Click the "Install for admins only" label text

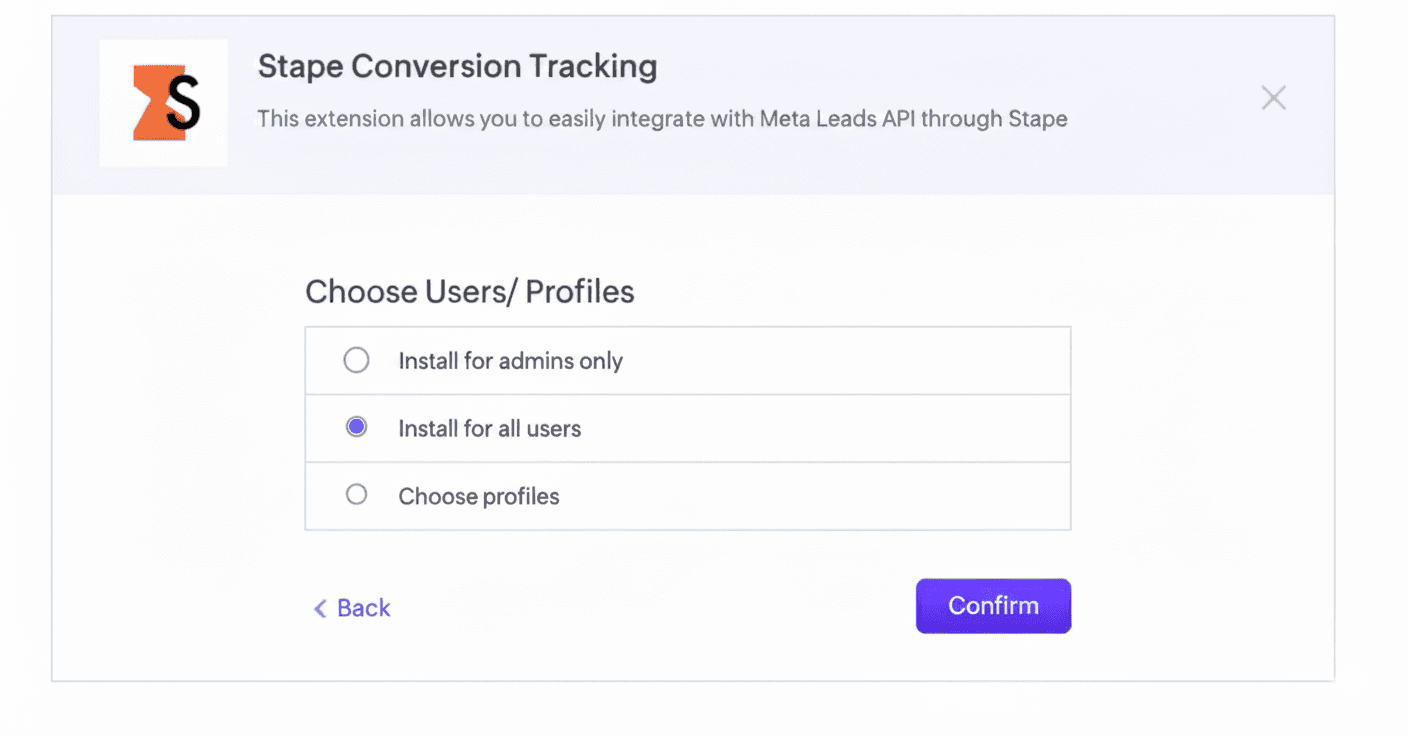[x=510, y=361]
